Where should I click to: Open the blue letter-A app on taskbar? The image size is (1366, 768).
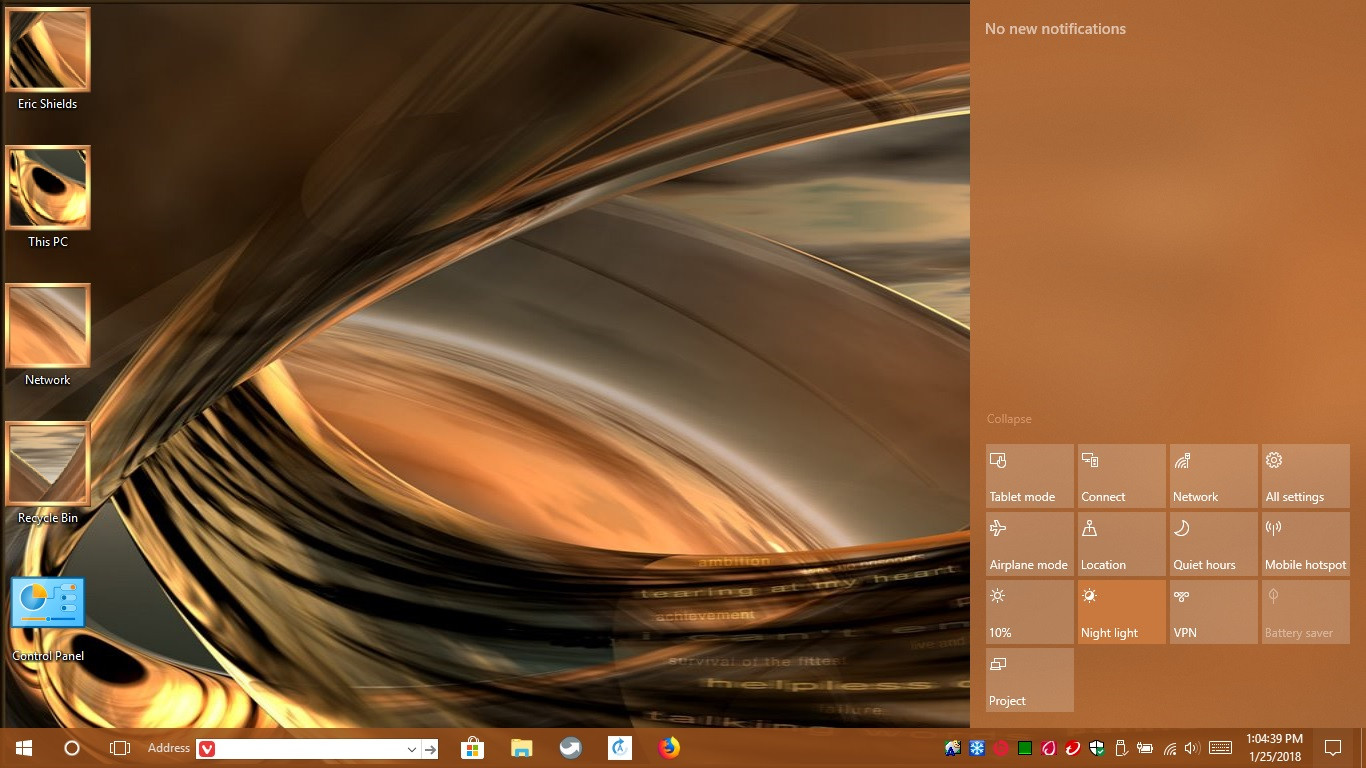(620, 748)
